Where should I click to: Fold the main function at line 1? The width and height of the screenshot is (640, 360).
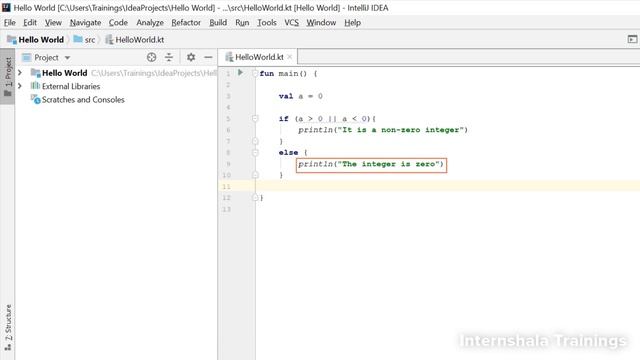click(255, 73)
